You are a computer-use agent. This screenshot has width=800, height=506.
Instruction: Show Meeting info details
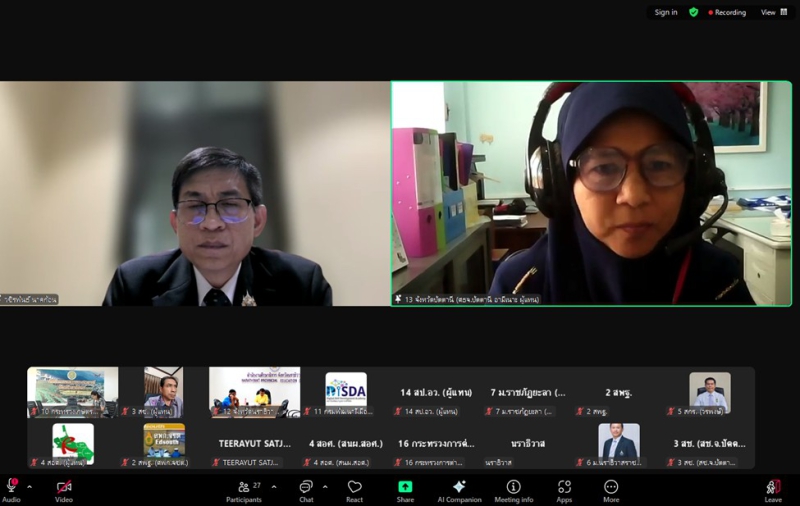513,489
